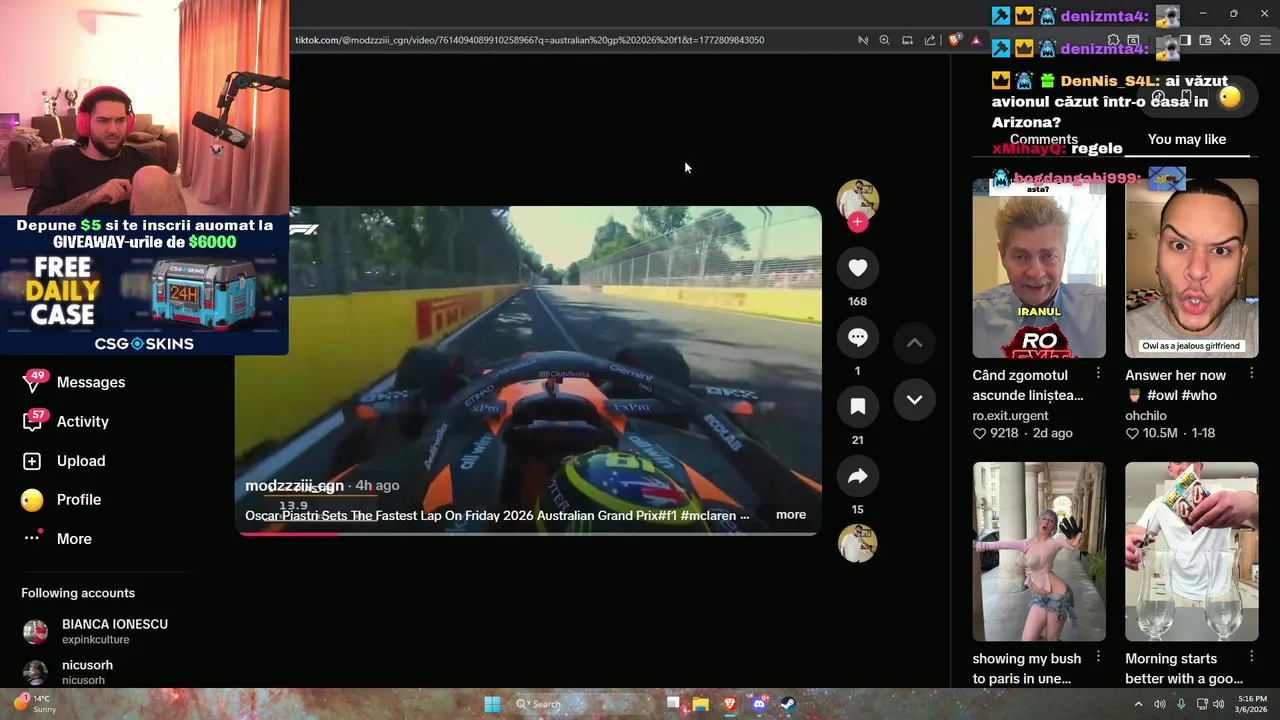The height and width of the screenshot is (720, 1280).
Task: Open comments via speech bubble icon
Action: [x=857, y=337]
